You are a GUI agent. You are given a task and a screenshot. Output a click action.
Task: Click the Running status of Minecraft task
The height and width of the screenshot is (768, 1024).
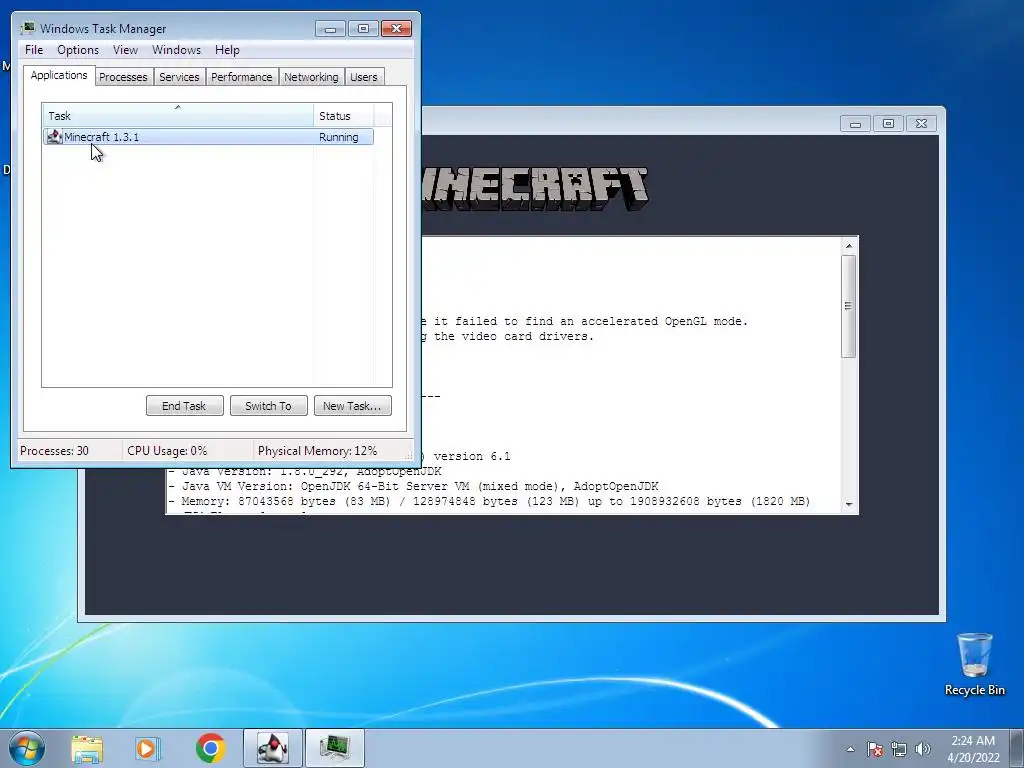click(338, 137)
